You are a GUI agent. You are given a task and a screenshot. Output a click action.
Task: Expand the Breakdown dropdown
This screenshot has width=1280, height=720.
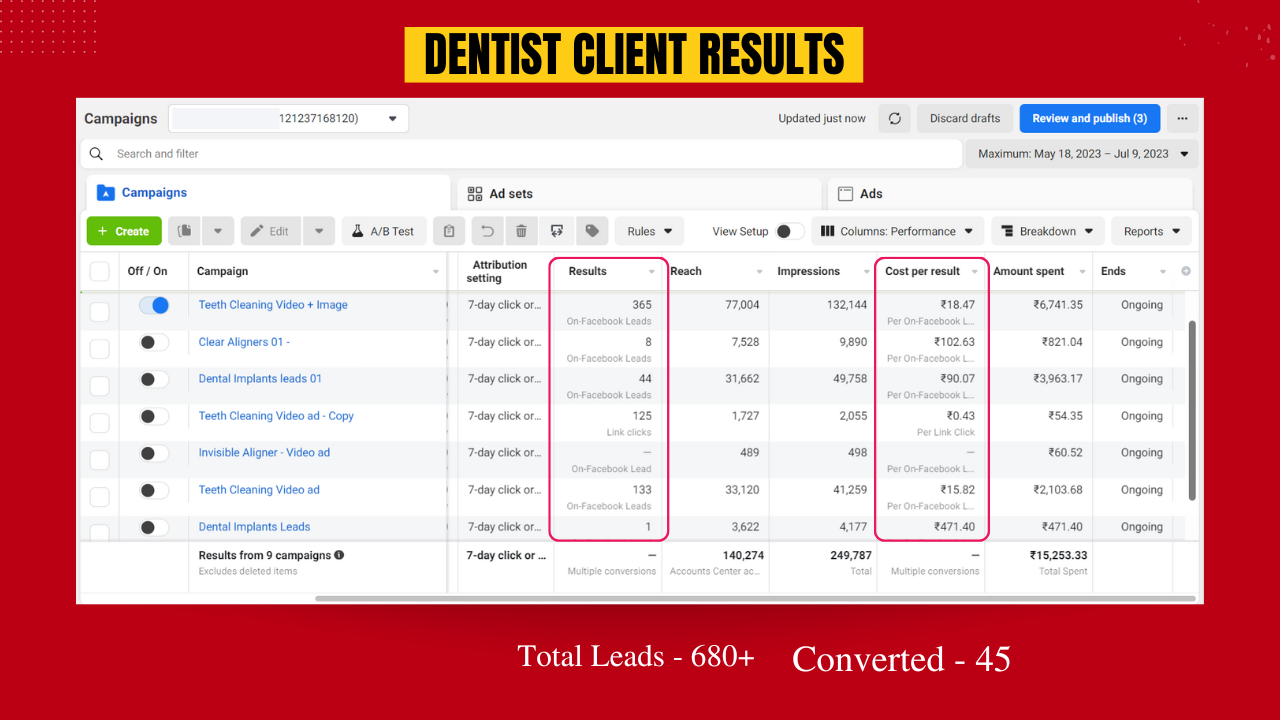coord(1047,231)
